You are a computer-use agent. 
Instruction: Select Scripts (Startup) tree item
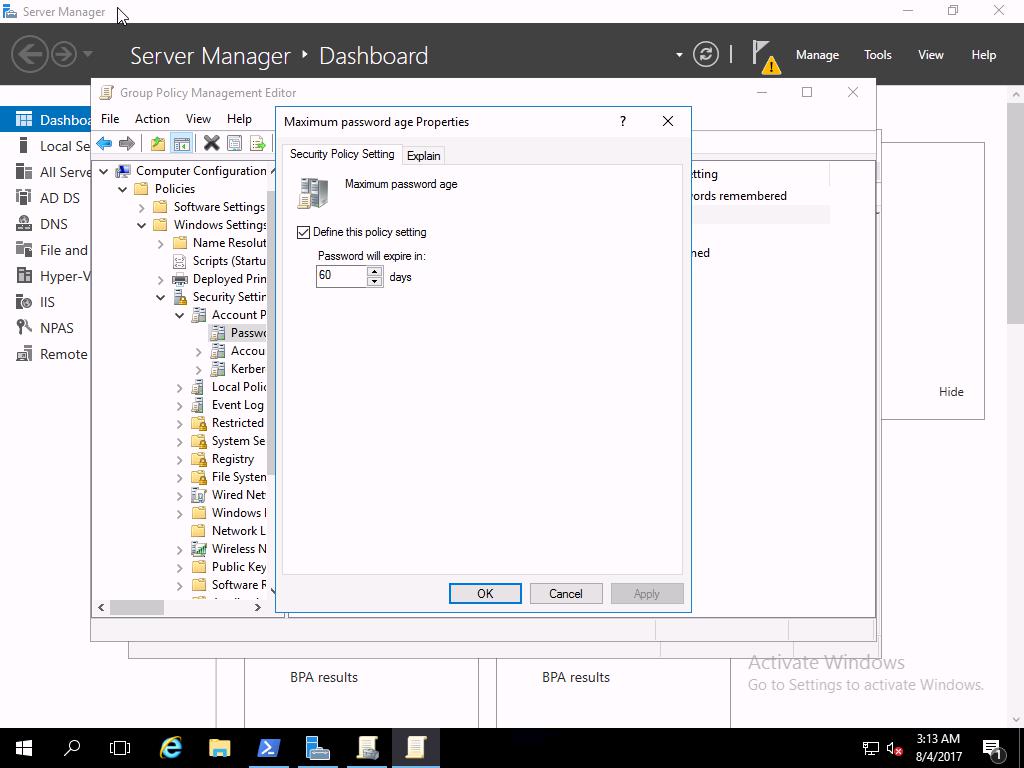219,261
